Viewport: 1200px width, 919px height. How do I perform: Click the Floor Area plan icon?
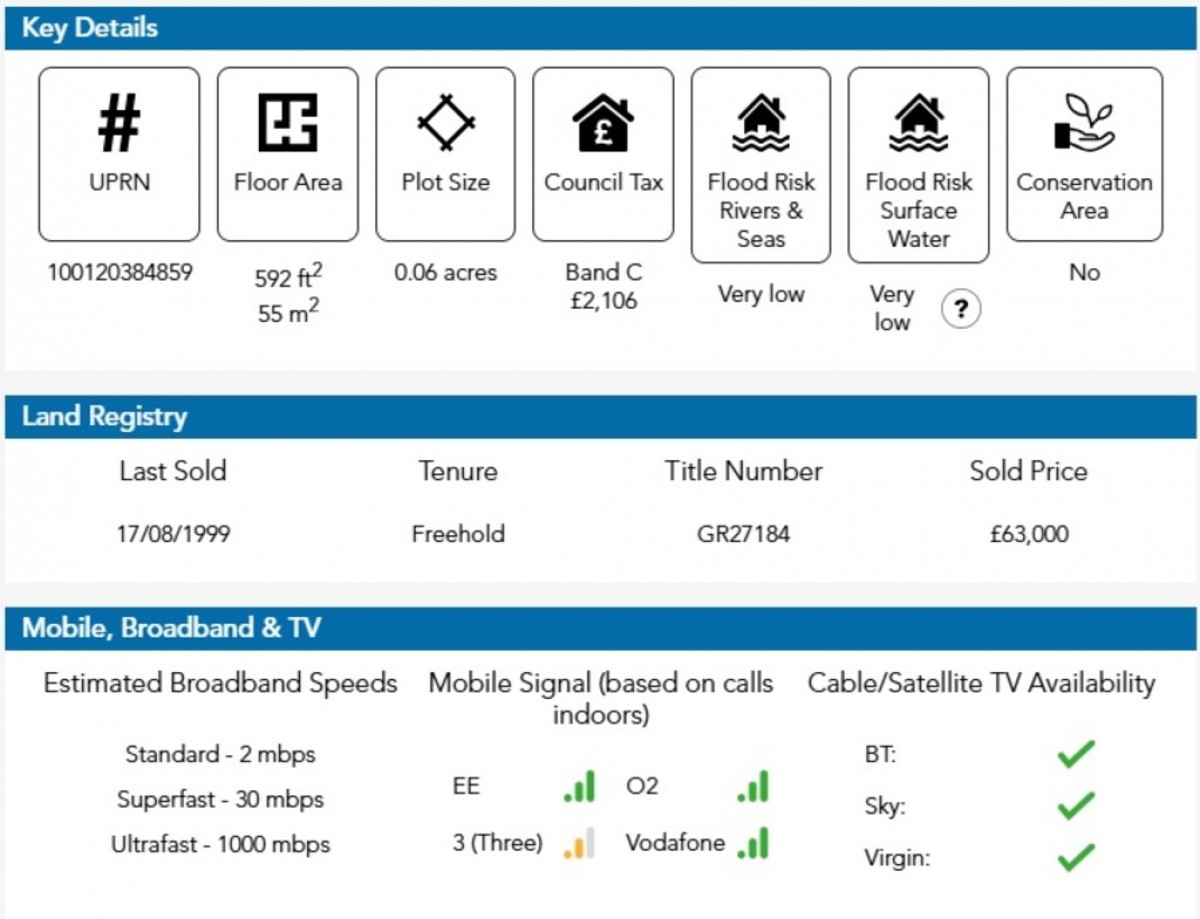pos(288,123)
